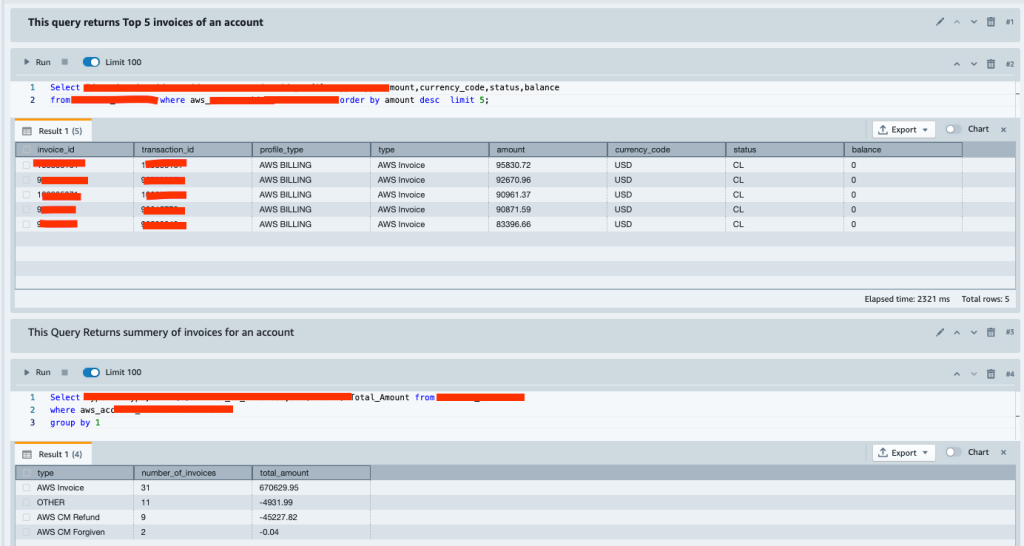Check the row with amount 92670.96
The height and width of the screenshot is (546, 1024).
(26, 180)
